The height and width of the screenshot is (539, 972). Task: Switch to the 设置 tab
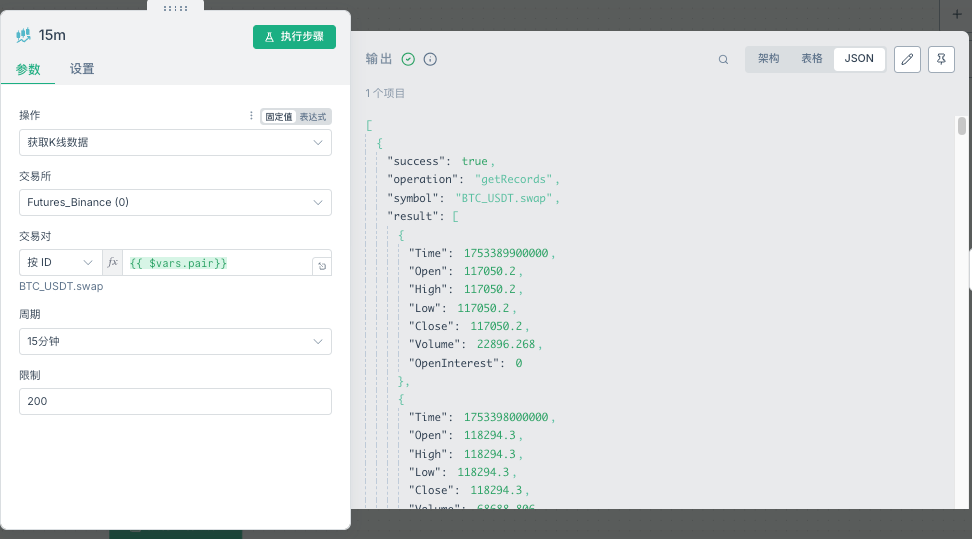pyautogui.click(x=82, y=69)
